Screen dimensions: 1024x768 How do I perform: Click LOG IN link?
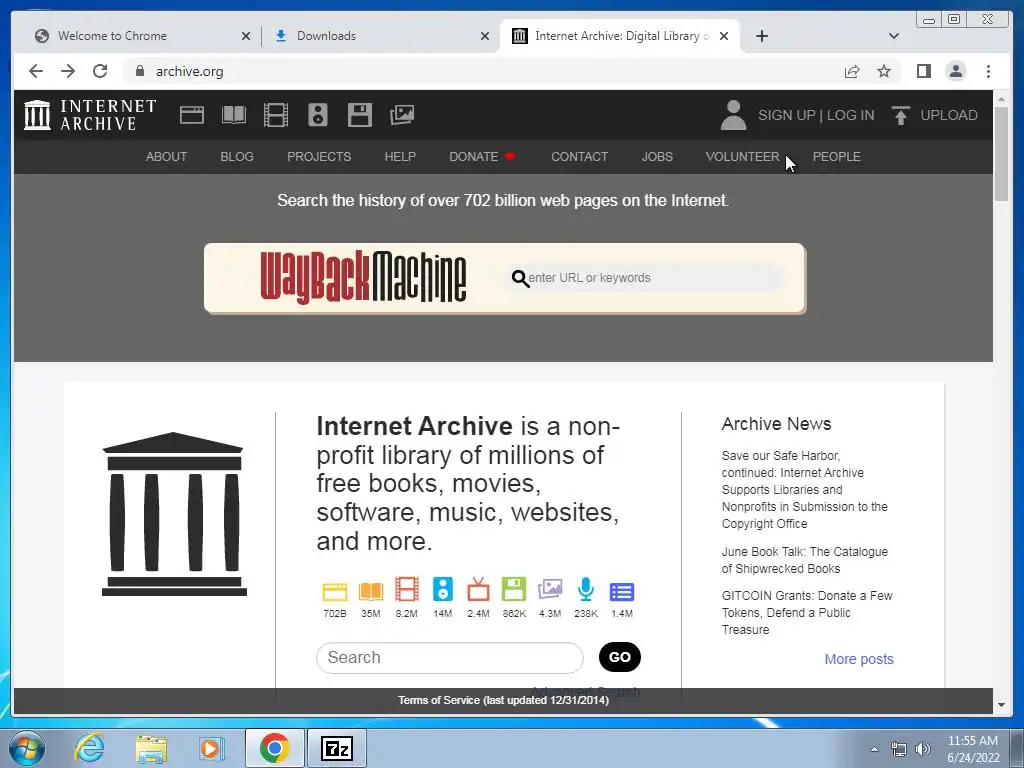point(850,115)
